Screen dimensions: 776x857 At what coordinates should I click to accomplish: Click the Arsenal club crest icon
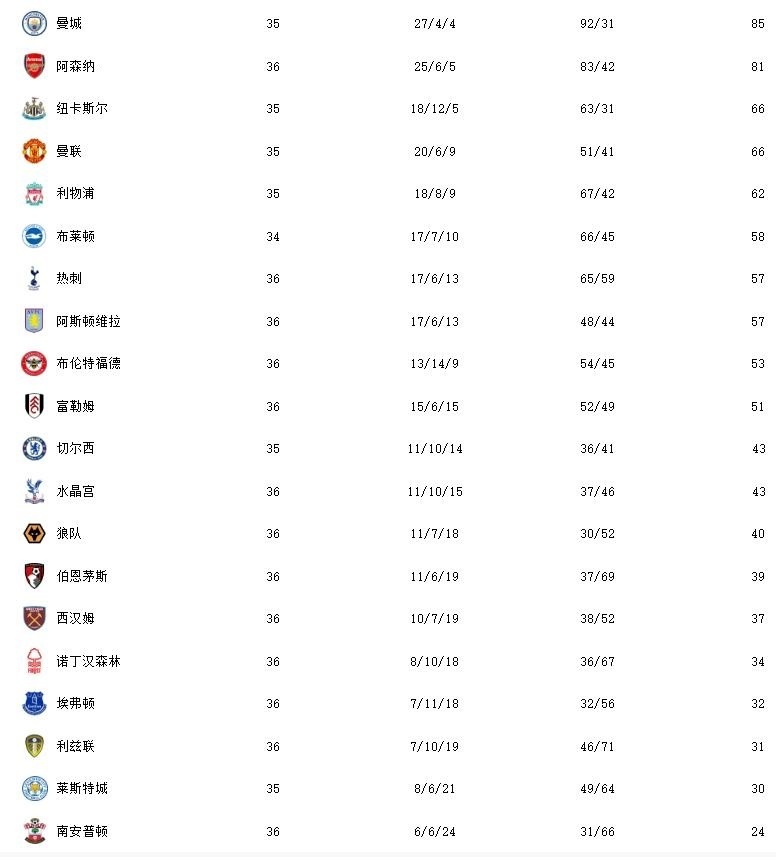tap(34, 66)
